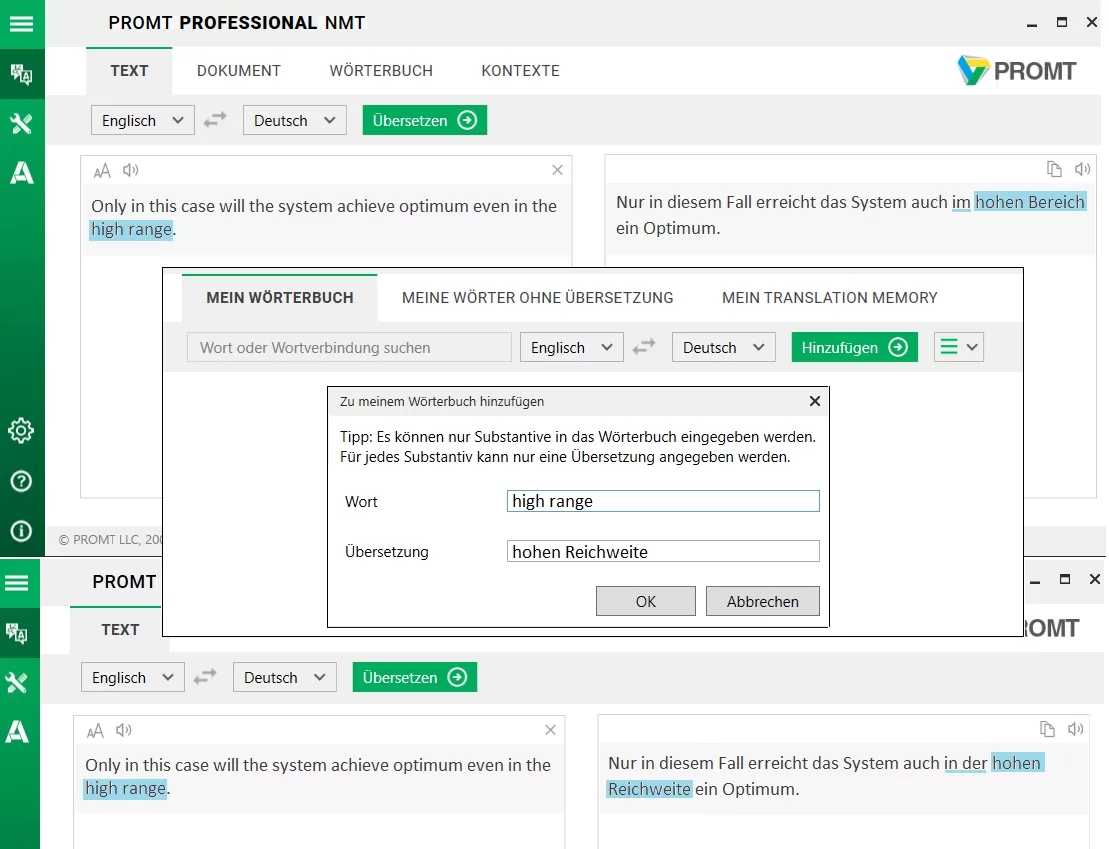This screenshot has height=849, width=1109.
Task: Open tools icon in top window sidebar
Action: [x=21, y=123]
